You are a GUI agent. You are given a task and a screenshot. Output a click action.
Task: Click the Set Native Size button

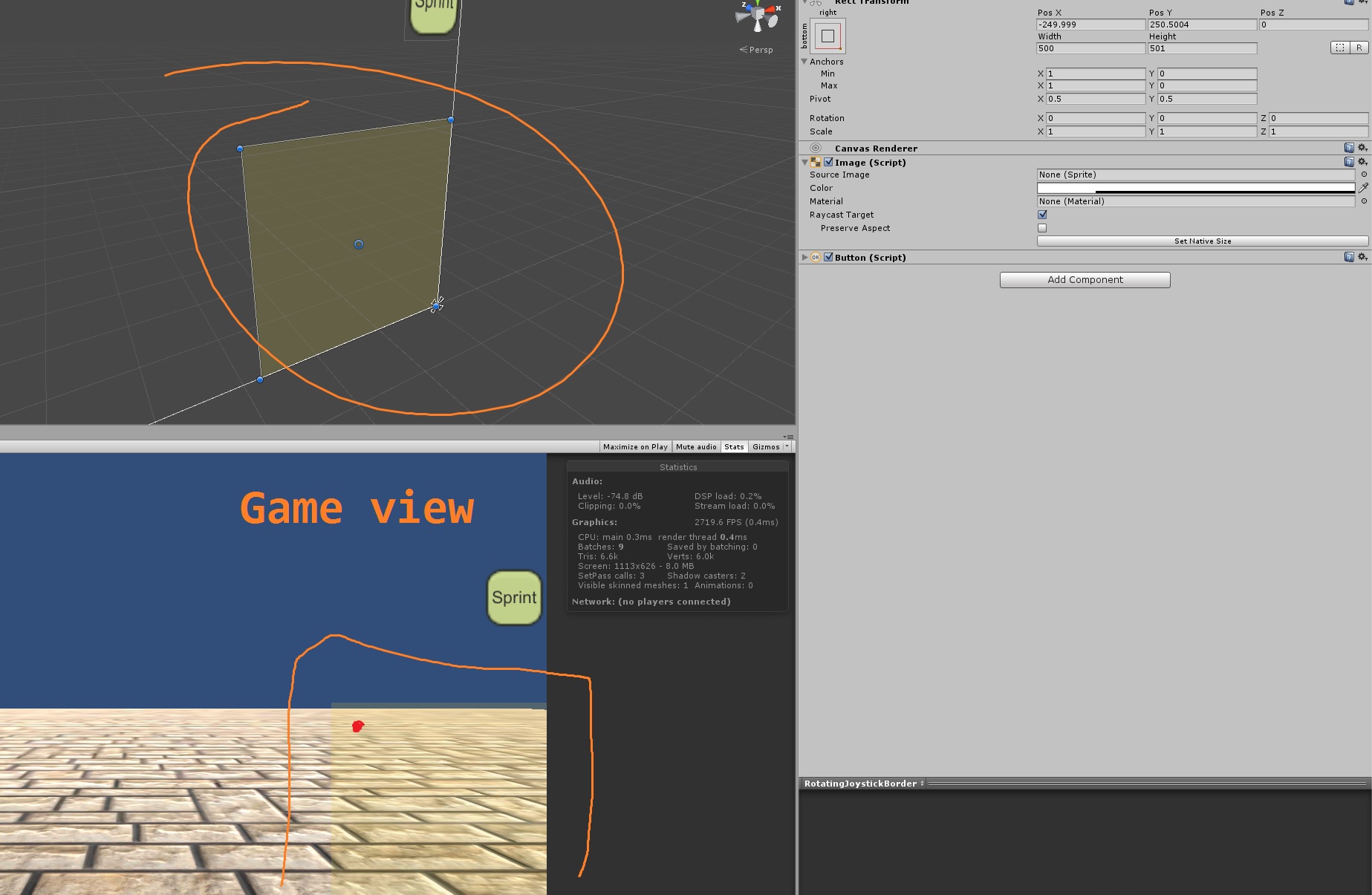(x=1203, y=241)
